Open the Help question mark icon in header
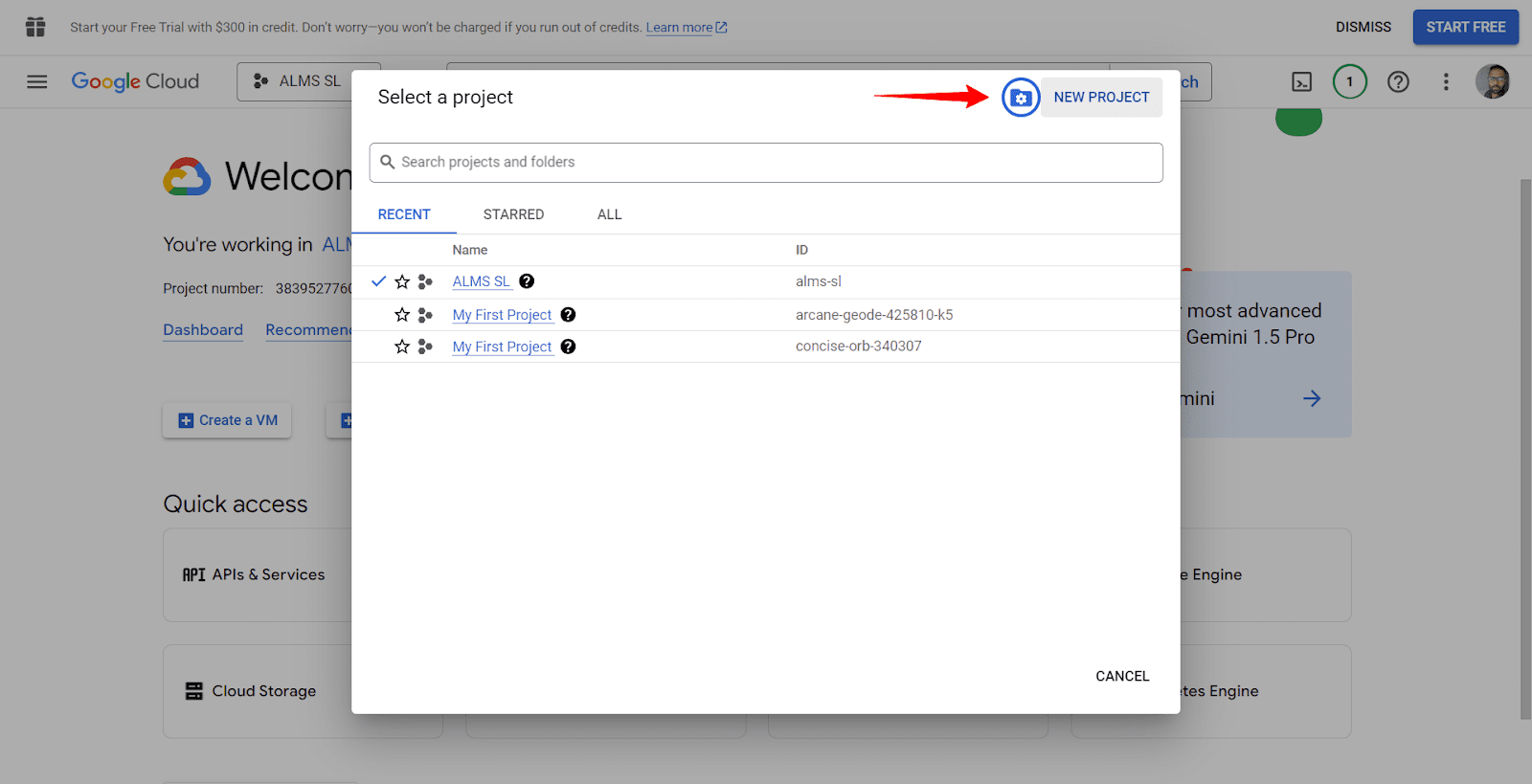The height and width of the screenshot is (784, 1532). (x=1398, y=82)
